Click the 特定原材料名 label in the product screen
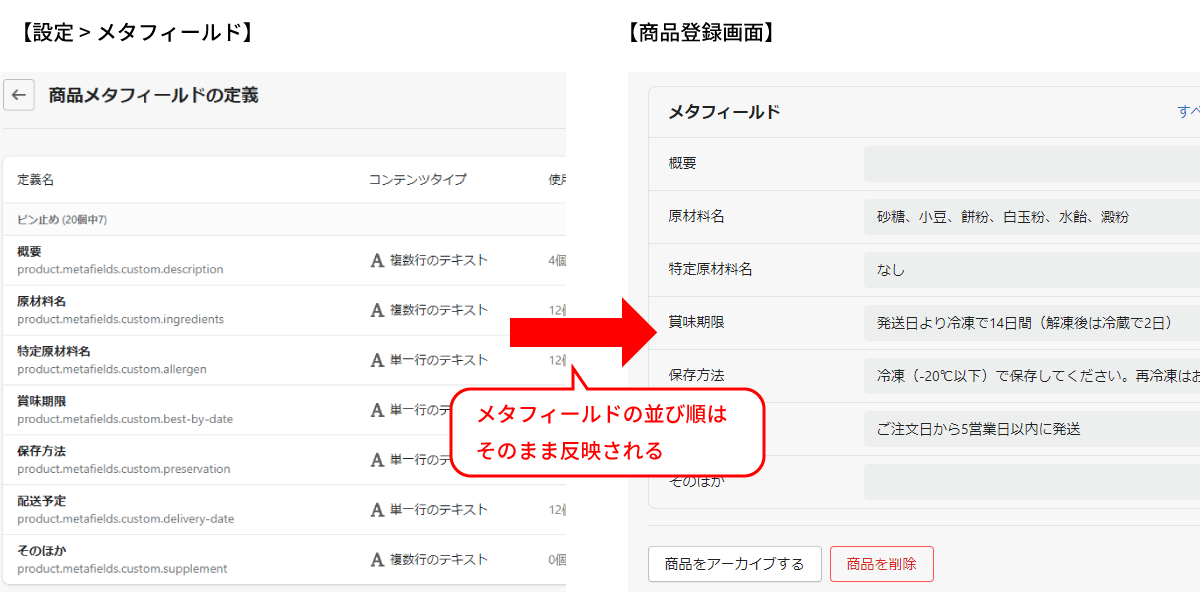Screen dimensions: 1200x600 (x=710, y=269)
